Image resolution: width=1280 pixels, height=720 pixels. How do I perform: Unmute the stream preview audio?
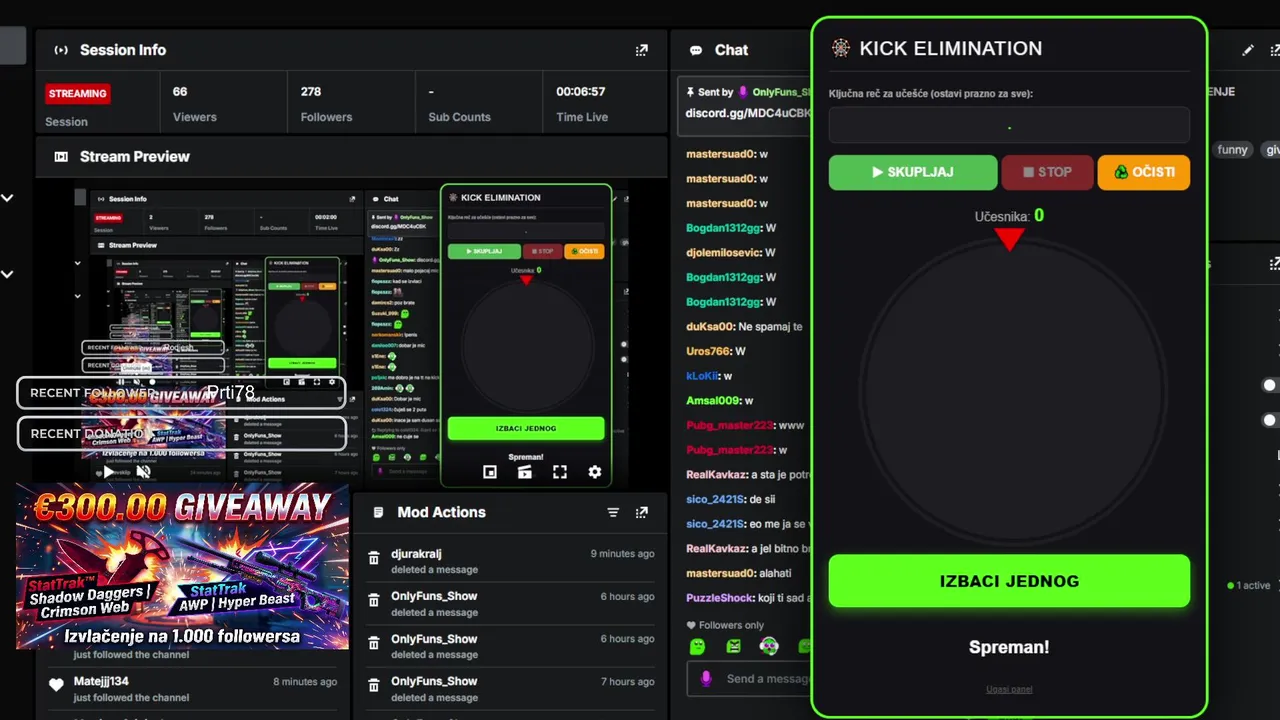[x=143, y=472]
